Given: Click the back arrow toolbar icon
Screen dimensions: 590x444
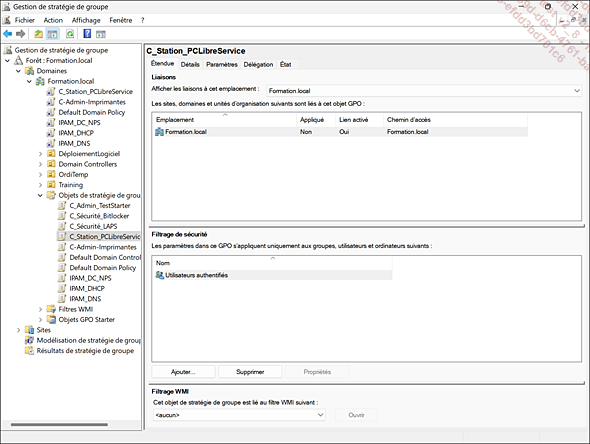Looking at the screenshot, I should [8, 34].
